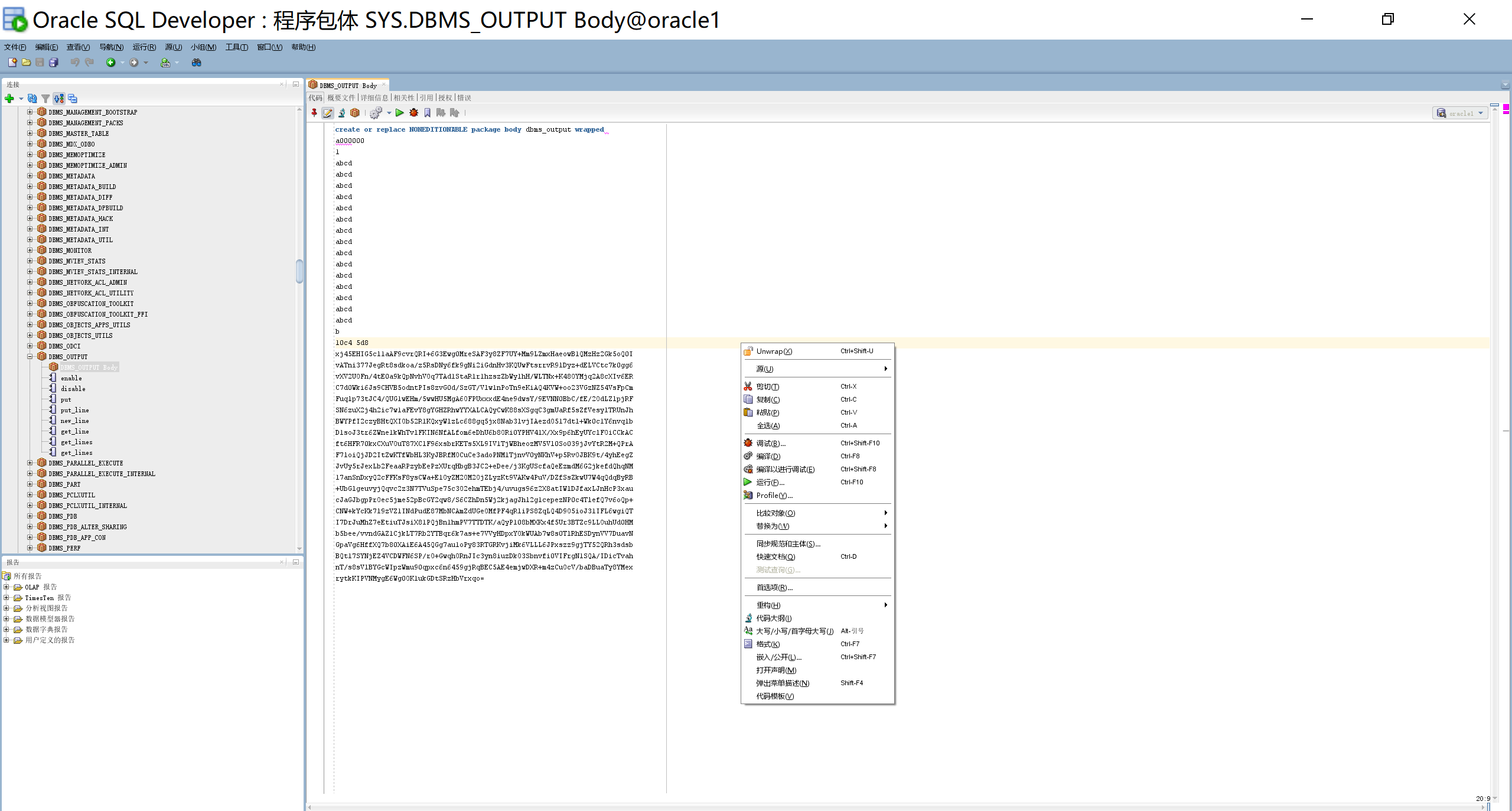Click the Open folder icon in toolbar
The image size is (1512, 811).
[26, 63]
